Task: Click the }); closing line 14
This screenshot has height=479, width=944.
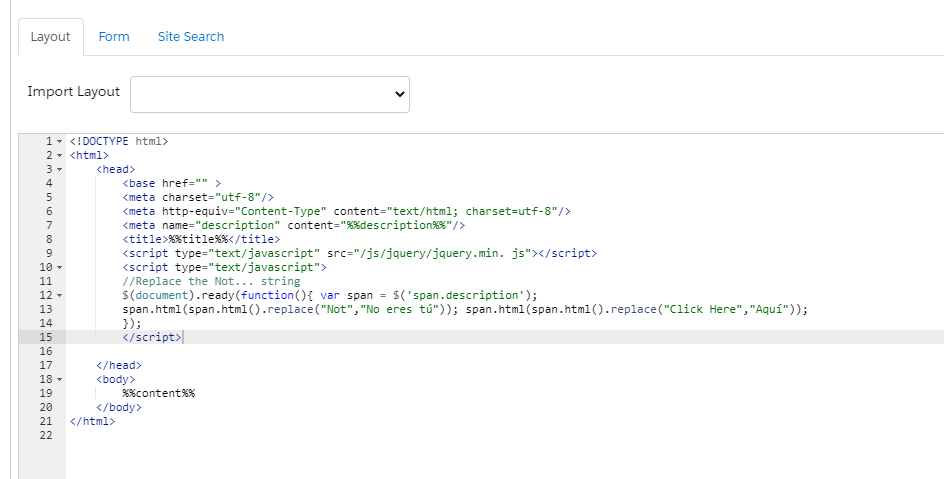Action: [x=132, y=323]
